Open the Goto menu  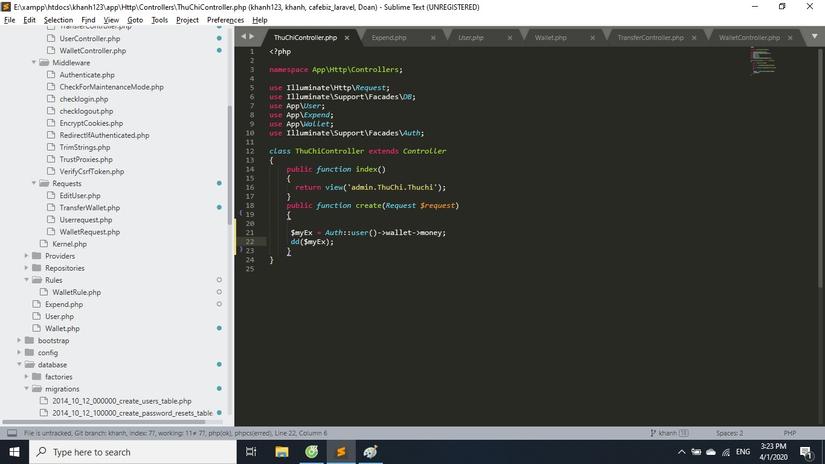click(135, 20)
